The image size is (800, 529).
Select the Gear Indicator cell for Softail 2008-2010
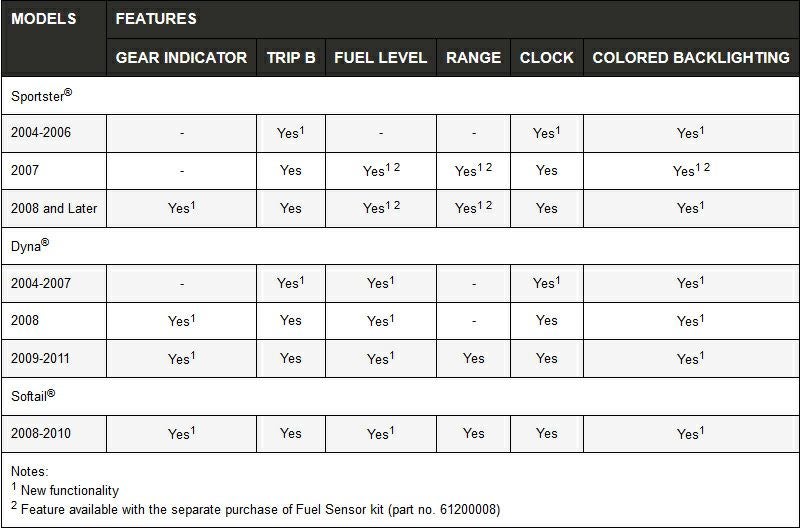181,433
